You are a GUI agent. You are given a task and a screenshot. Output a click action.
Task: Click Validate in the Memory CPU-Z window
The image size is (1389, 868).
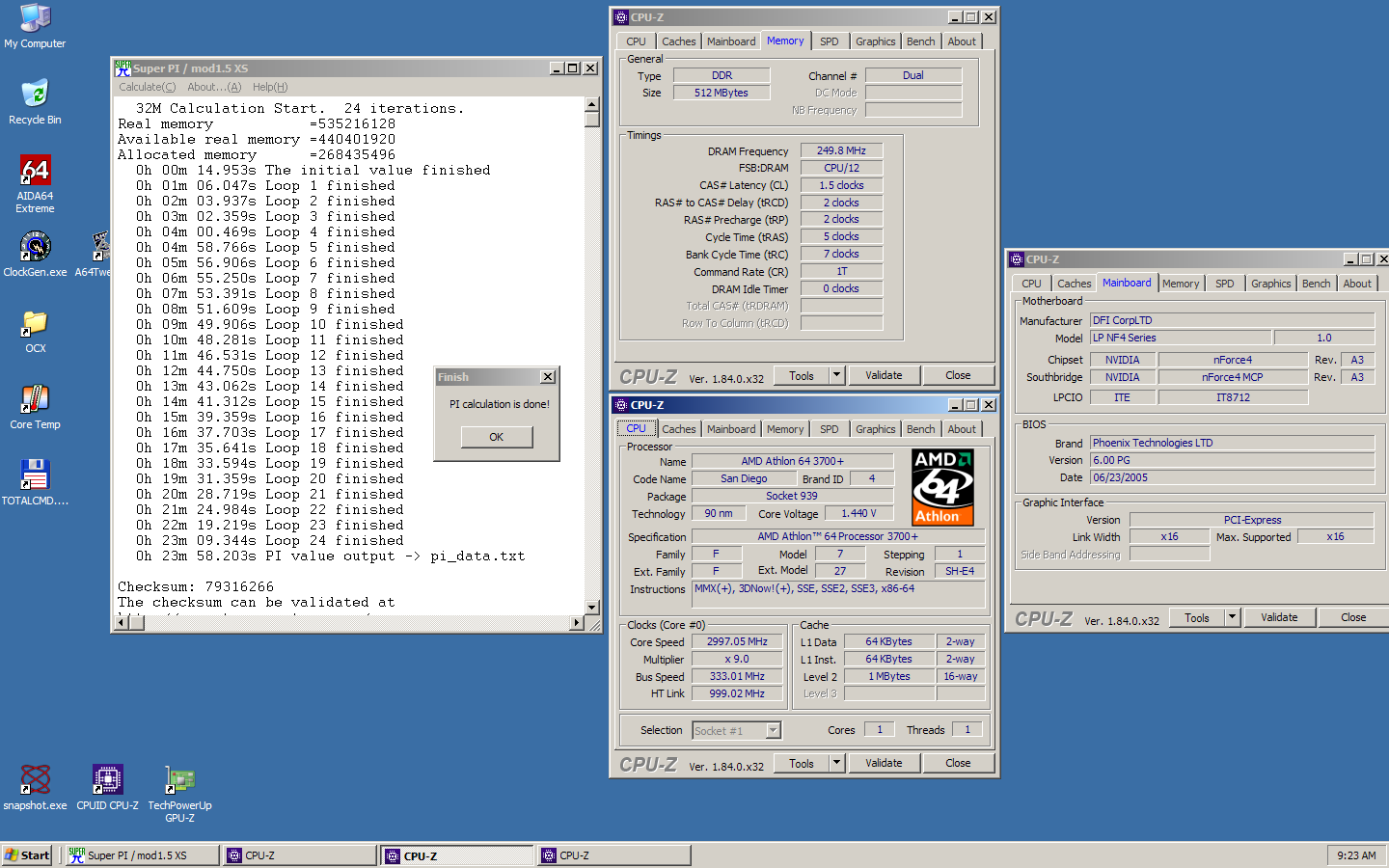(x=884, y=376)
